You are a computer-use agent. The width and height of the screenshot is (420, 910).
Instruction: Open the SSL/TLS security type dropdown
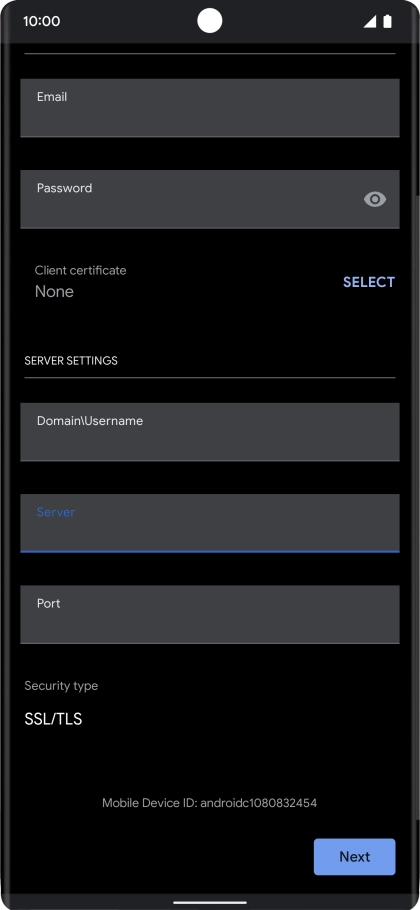point(53,719)
